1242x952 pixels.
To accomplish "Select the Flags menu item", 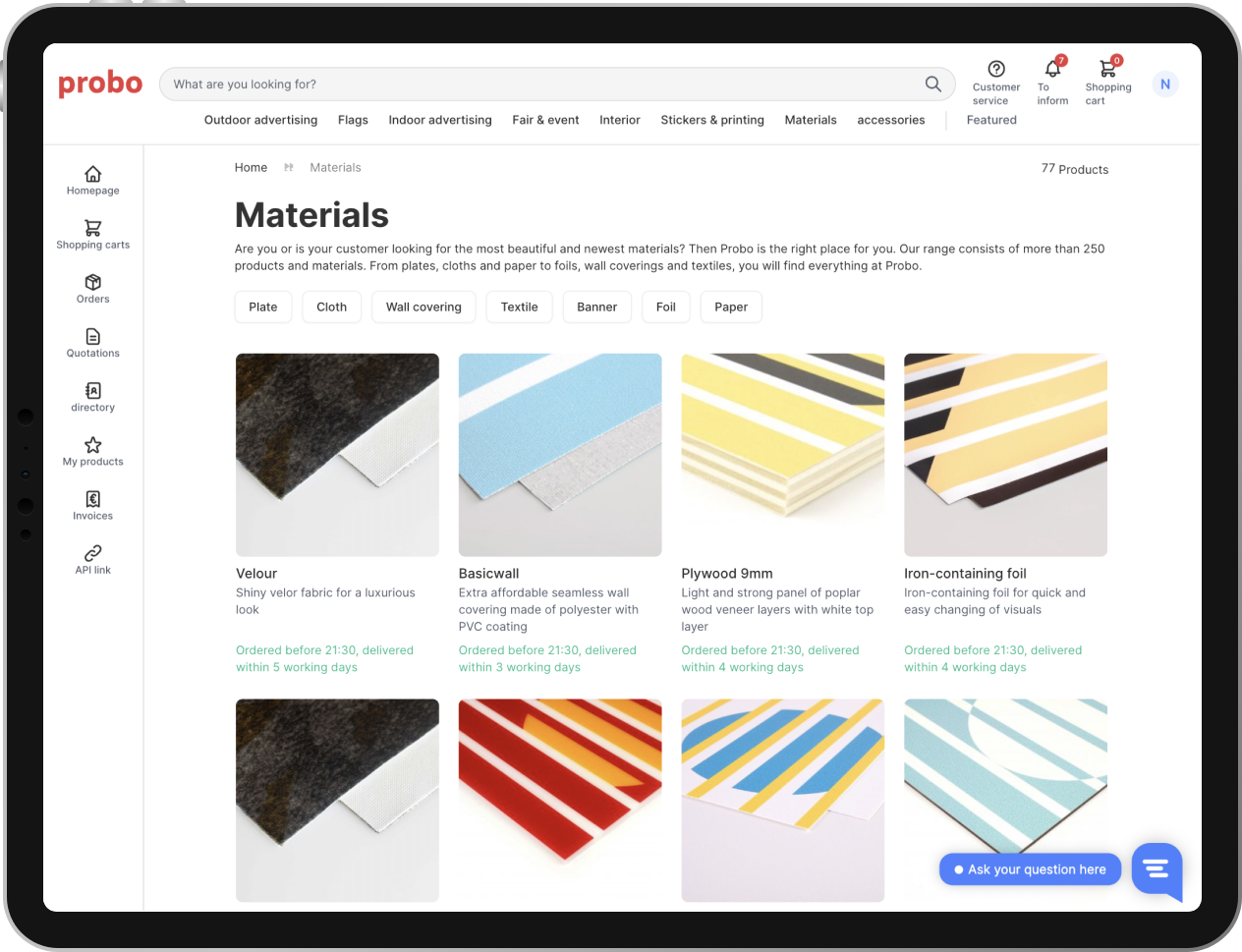I will pos(353,120).
